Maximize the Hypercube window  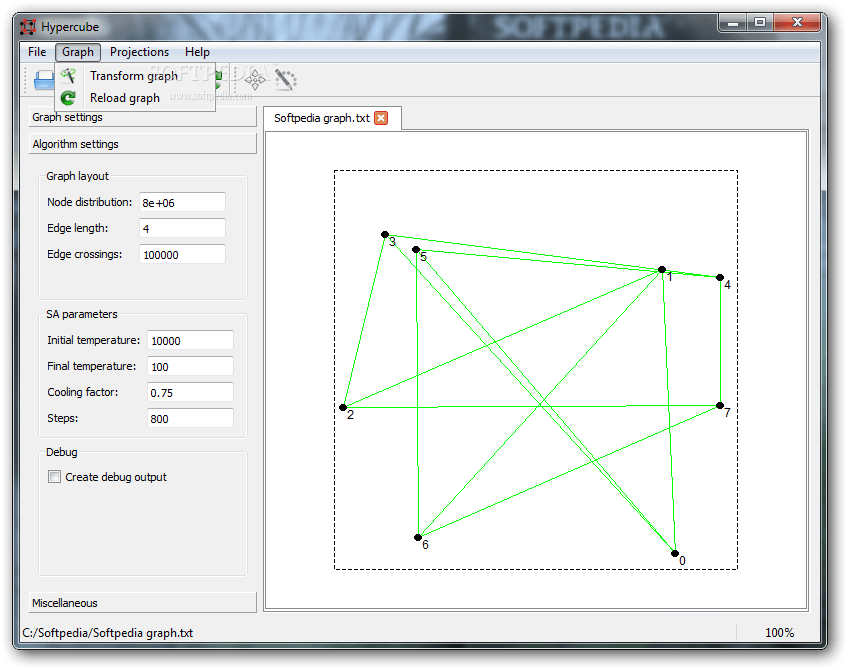coord(760,23)
